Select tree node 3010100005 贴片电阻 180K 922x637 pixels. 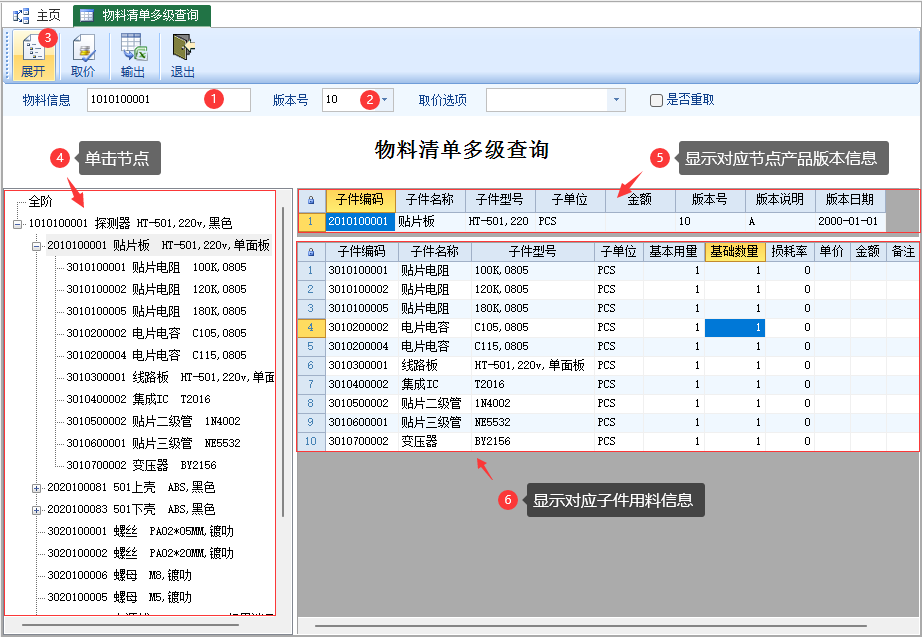point(156,311)
